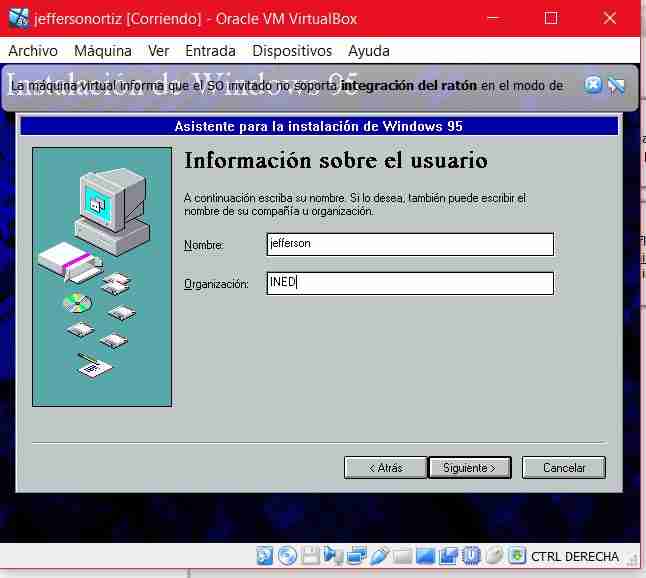Click the 'Asistente para la instalación' title bar
This screenshot has height=578, width=646.
(x=319, y=126)
